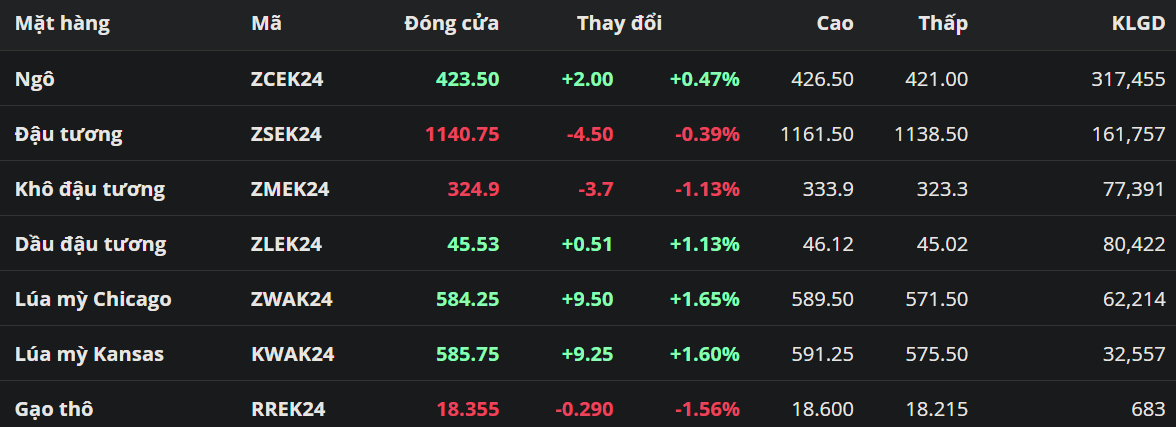Screen dimensions: 1176x427
Task: Sort by the Thấp column header
Action: (x=943, y=23)
